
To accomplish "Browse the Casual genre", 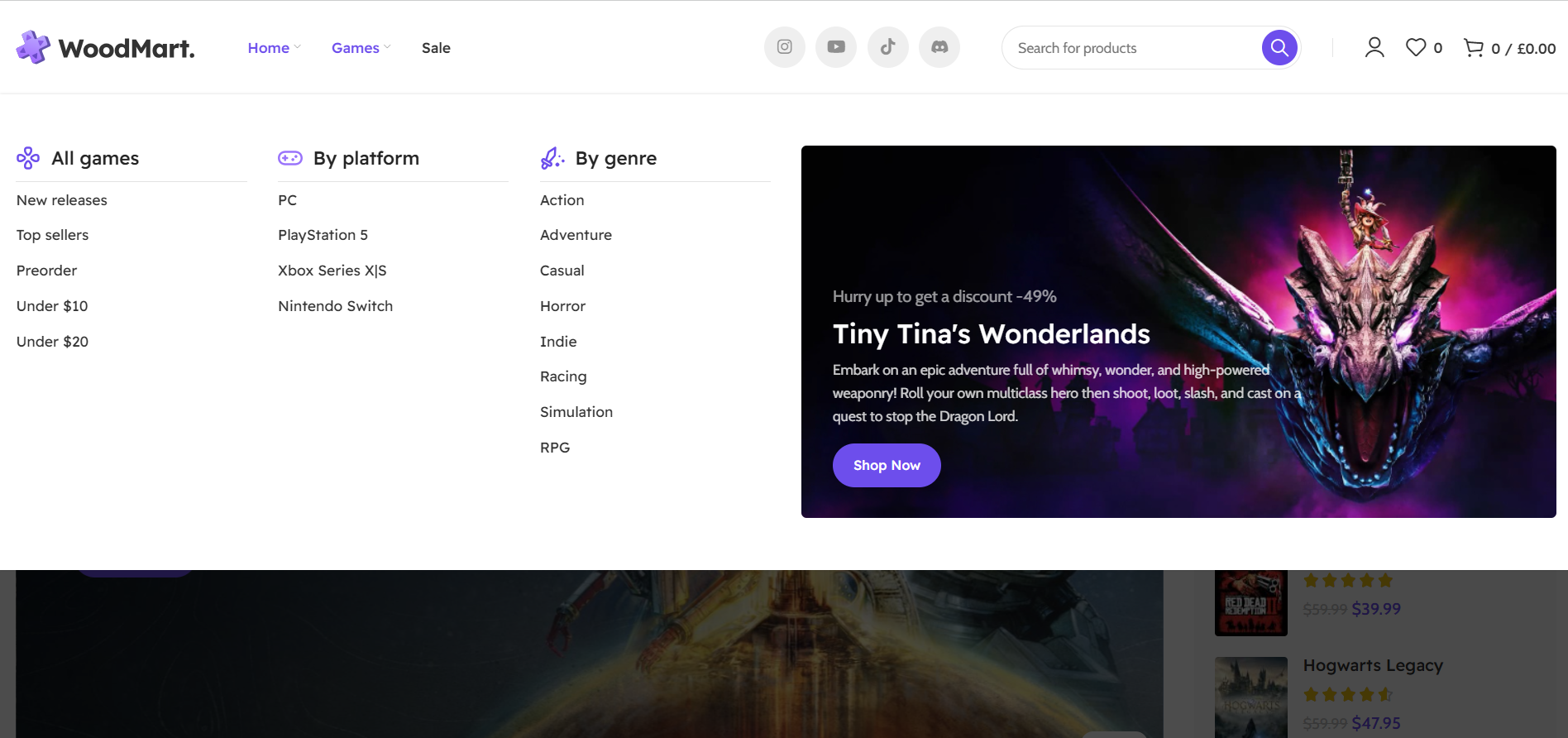I will tap(562, 271).
